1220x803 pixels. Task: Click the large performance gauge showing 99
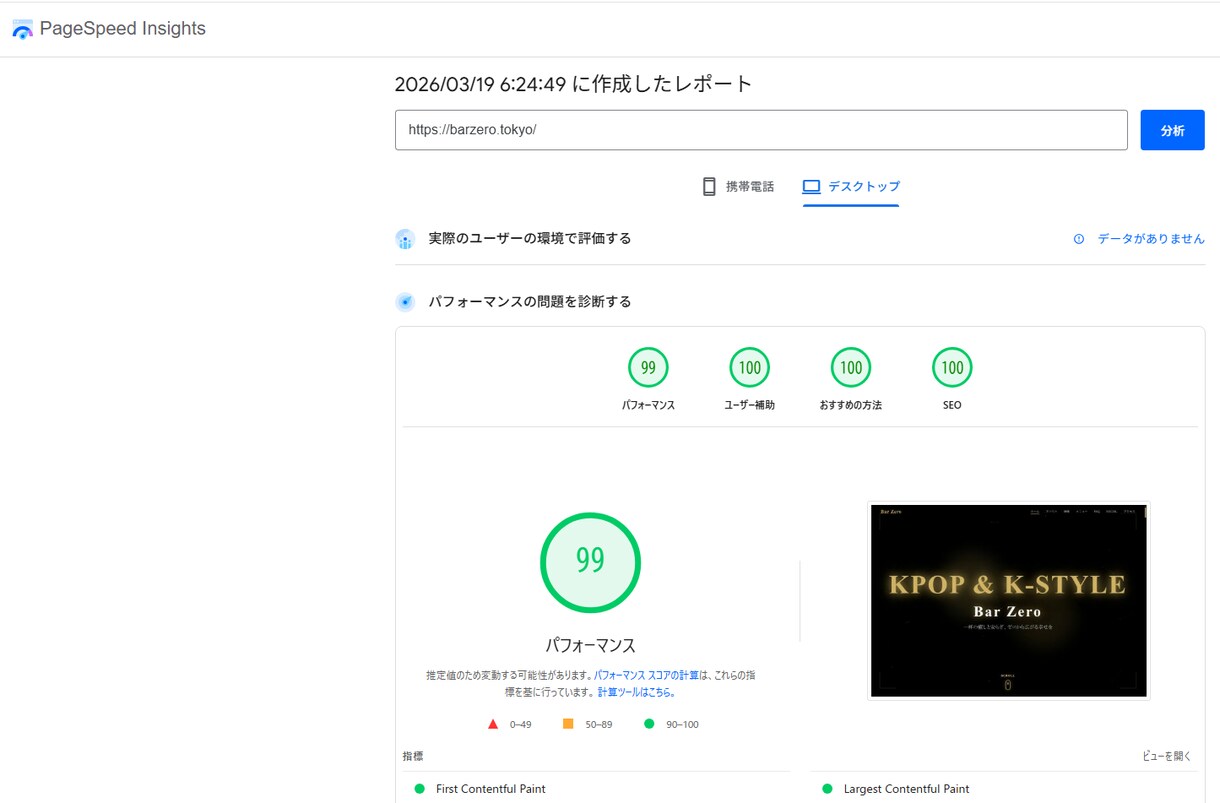(x=590, y=562)
